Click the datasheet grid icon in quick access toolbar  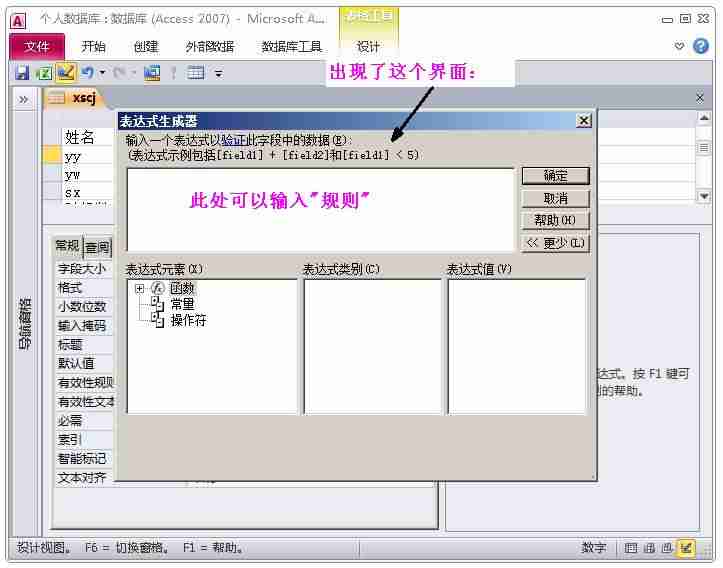point(196,73)
